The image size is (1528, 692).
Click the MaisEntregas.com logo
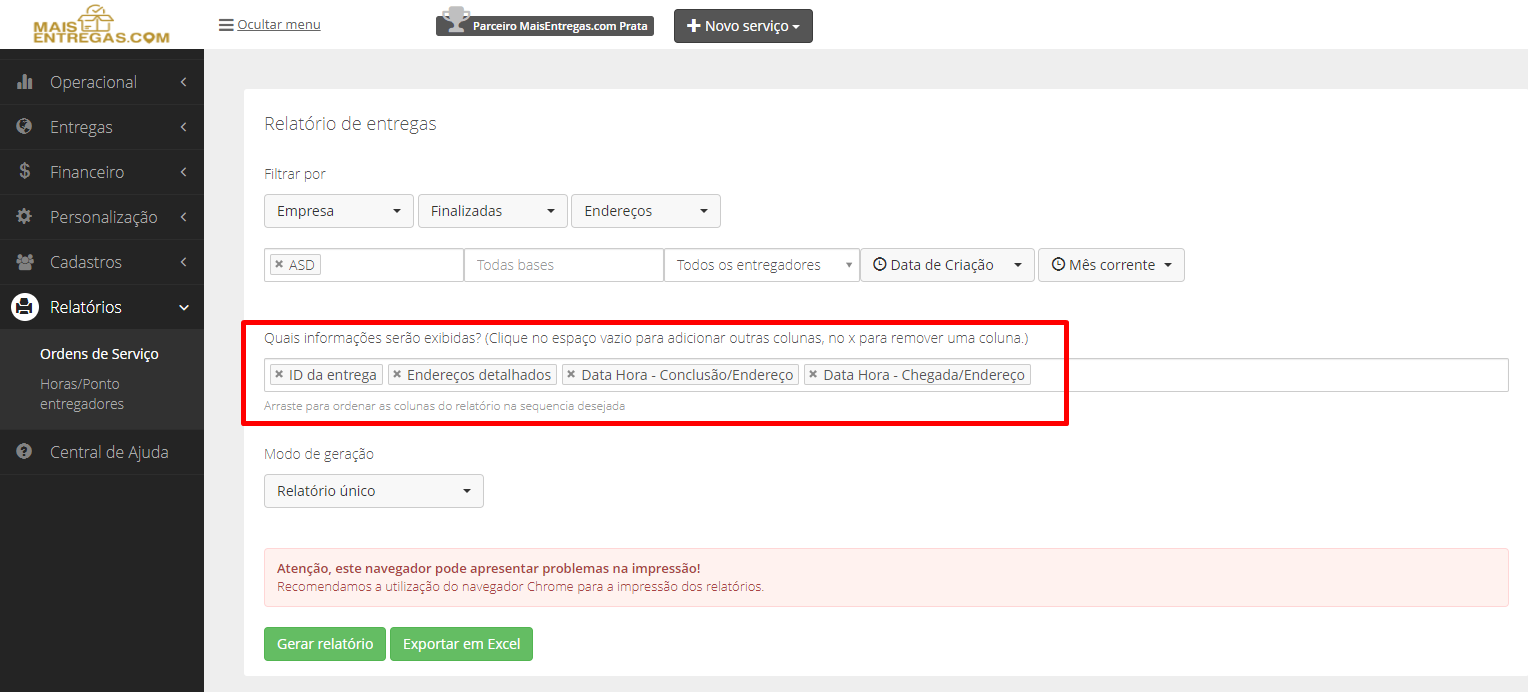pos(101,25)
